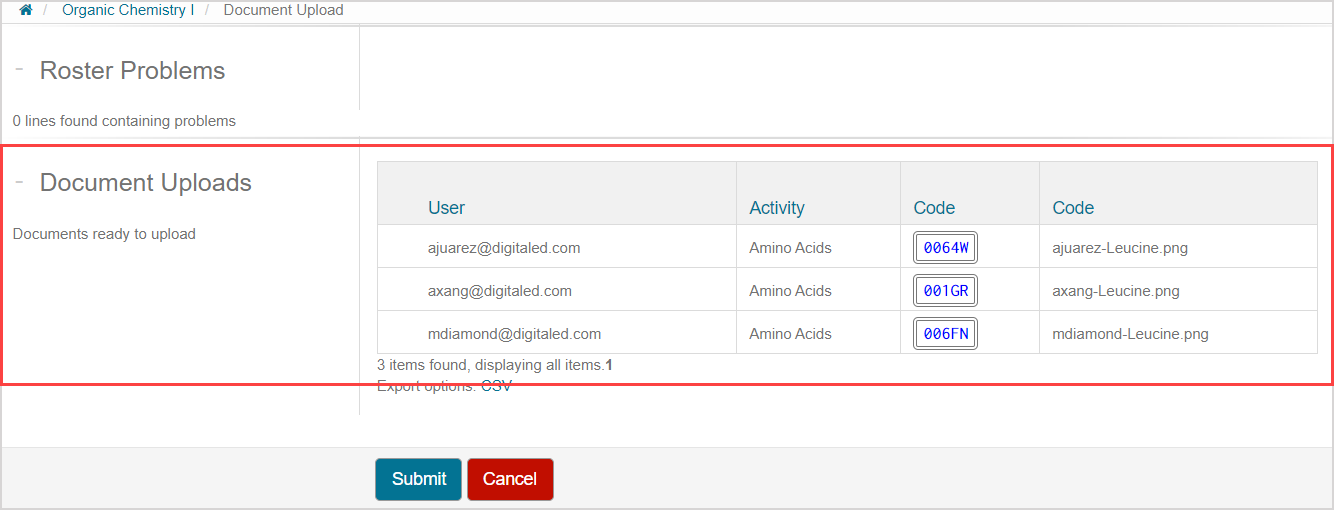Click the home icon in breadcrumb
This screenshot has width=1334, height=510.
[26, 10]
